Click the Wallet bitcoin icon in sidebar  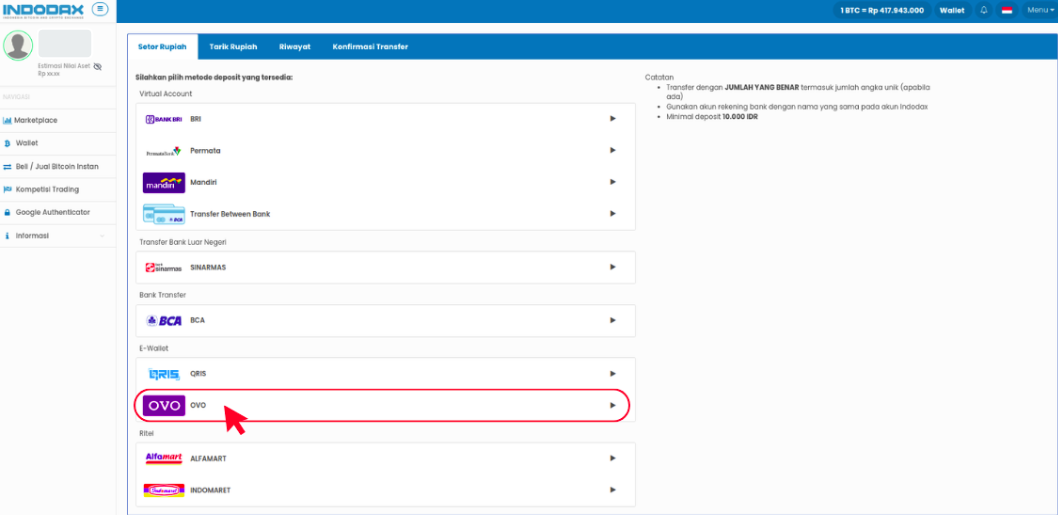[x=7, y=143]
